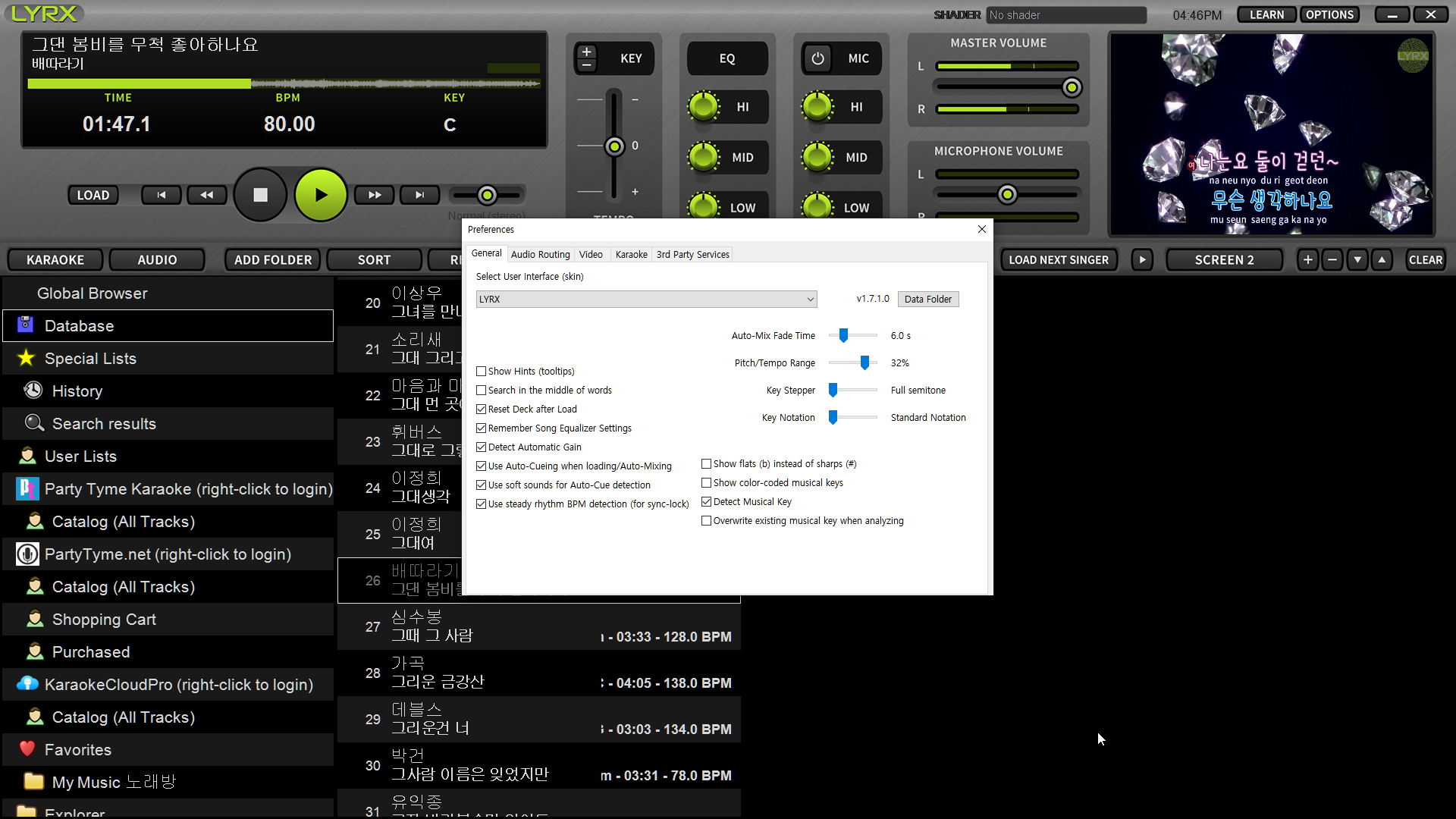Open Search results item
The height and width of the screenshot is (819, 1456).
pyautogui.click(x=168, y=424)
